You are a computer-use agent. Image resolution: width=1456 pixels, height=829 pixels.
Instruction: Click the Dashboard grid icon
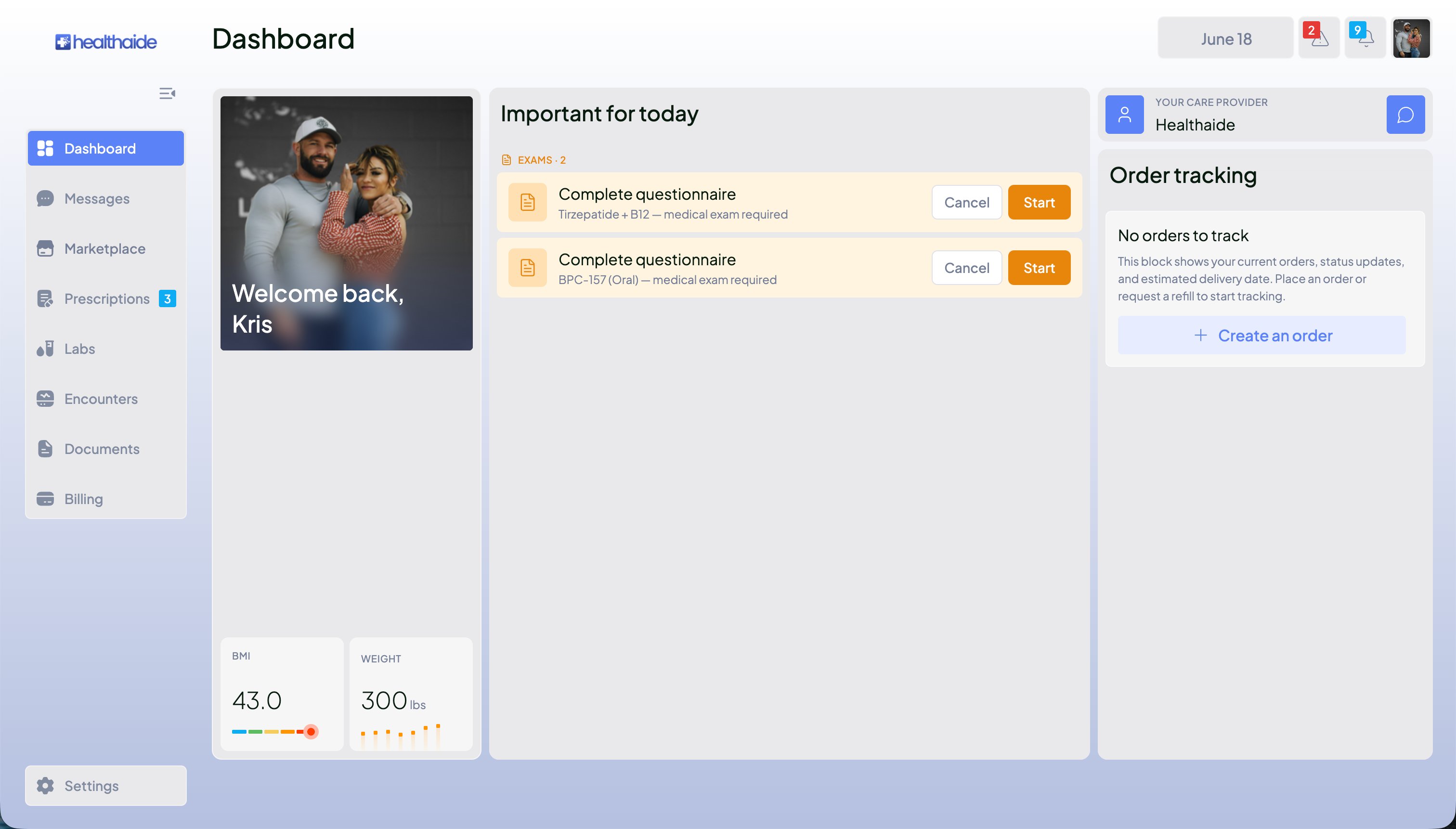[x=45, y=149]
